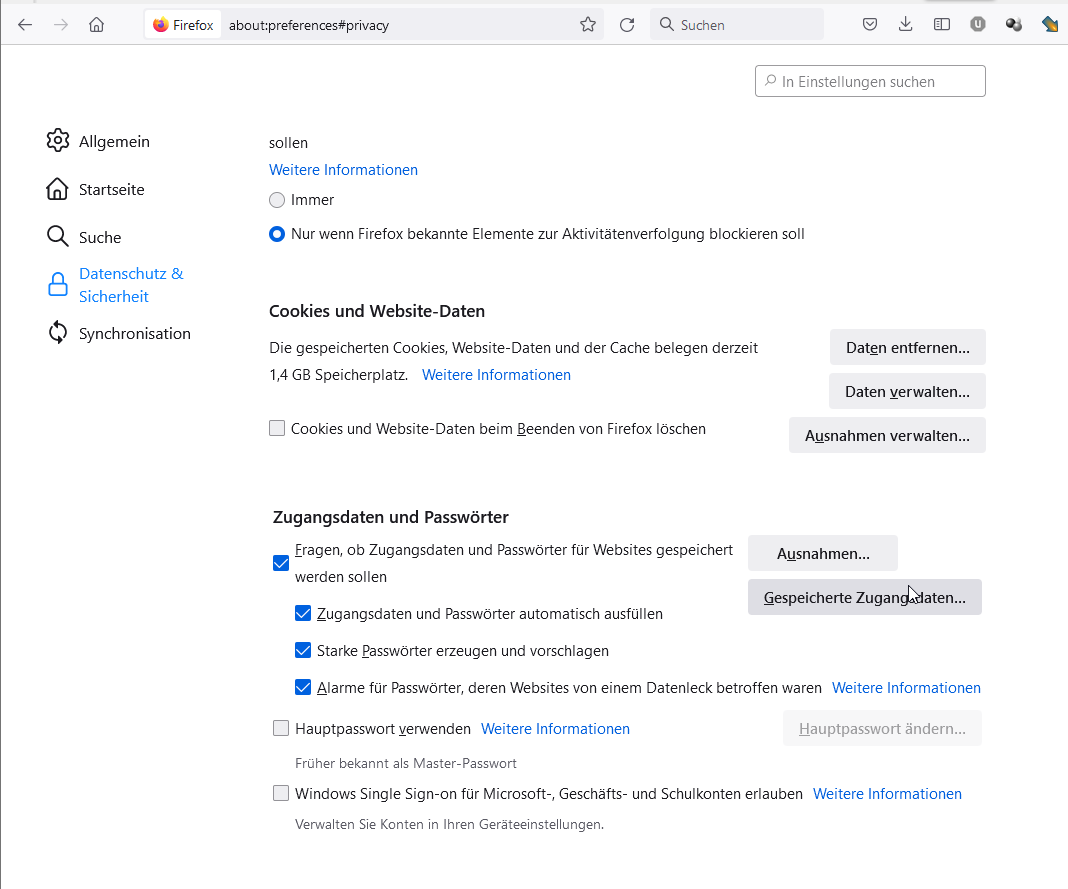
Task: Reload the page with the refresh icon
Action: click(x=627, y=25)
